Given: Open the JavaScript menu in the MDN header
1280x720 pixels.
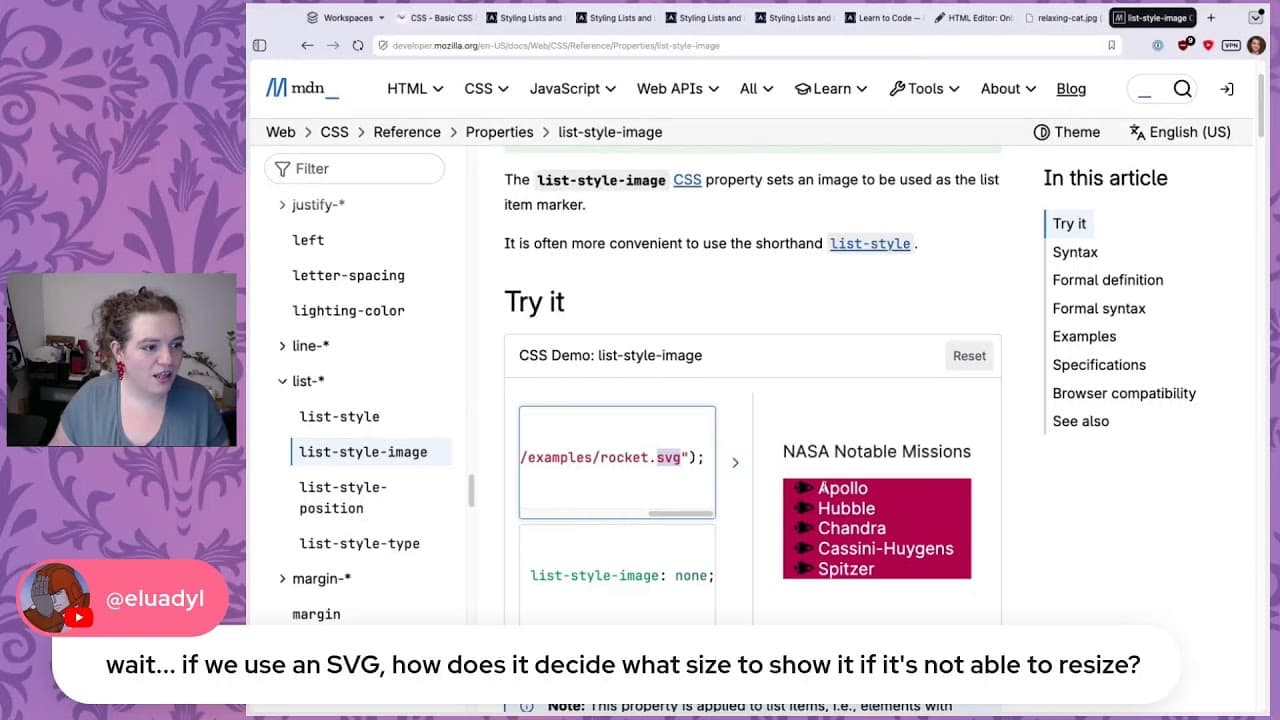Looking at the screenshot, I should (x=573, y=88).
